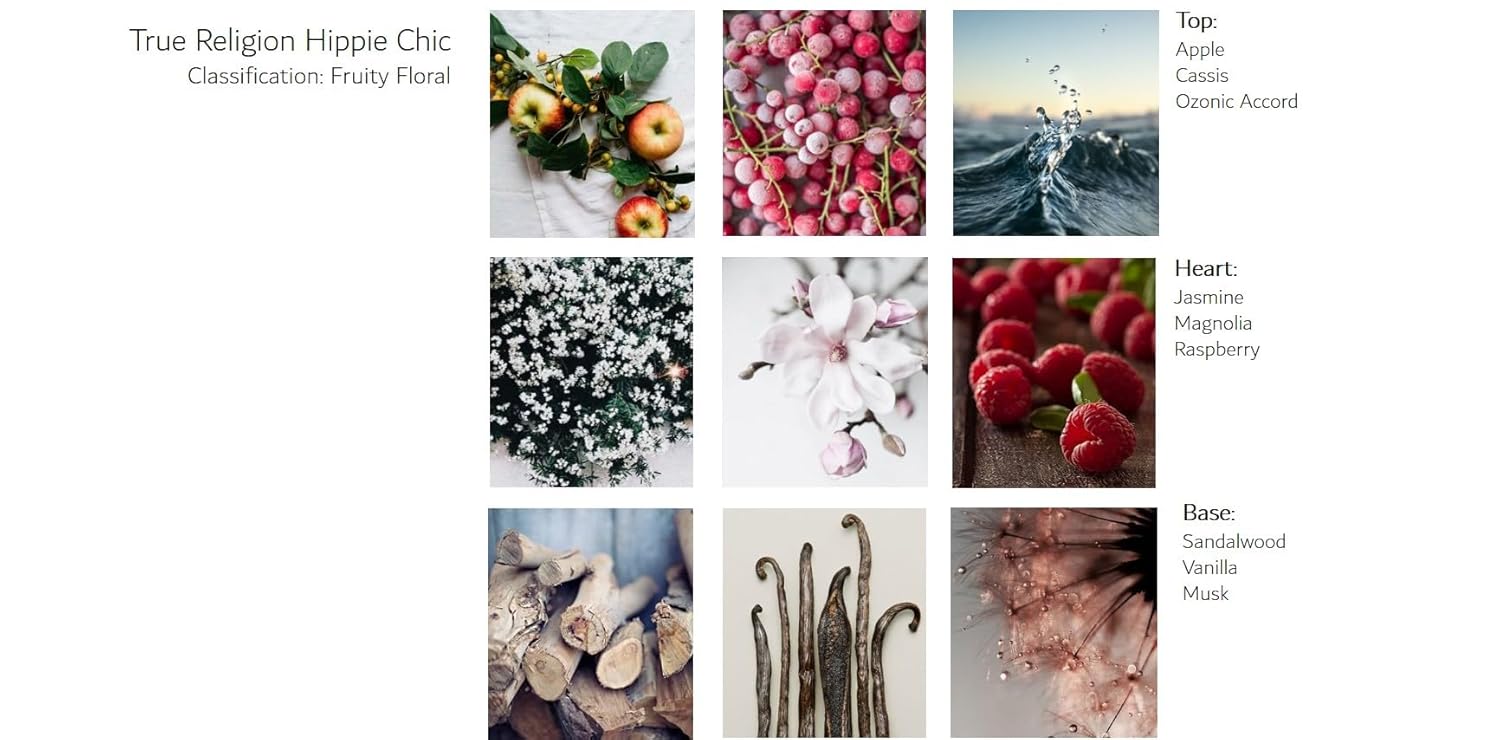Screen dimensions: 1500x740
Task: Select the Ozonic Accord note label
Action: click(x=1237, y=101)
